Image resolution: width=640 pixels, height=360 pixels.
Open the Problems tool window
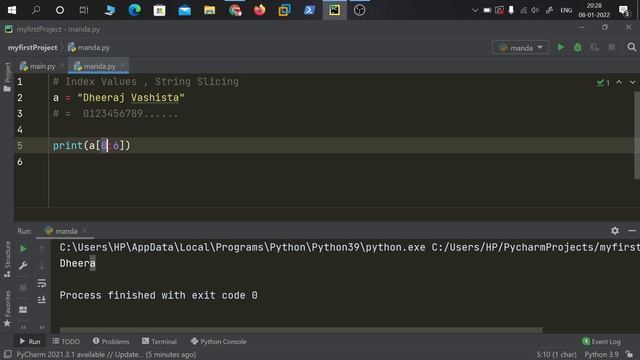tap(111, 341)
